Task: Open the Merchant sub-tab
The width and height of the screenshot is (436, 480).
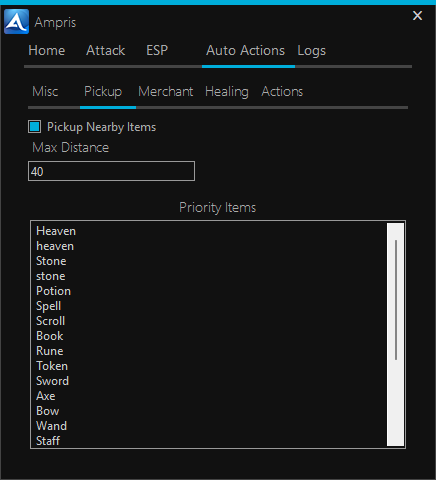Action: (x=166, y=91)
